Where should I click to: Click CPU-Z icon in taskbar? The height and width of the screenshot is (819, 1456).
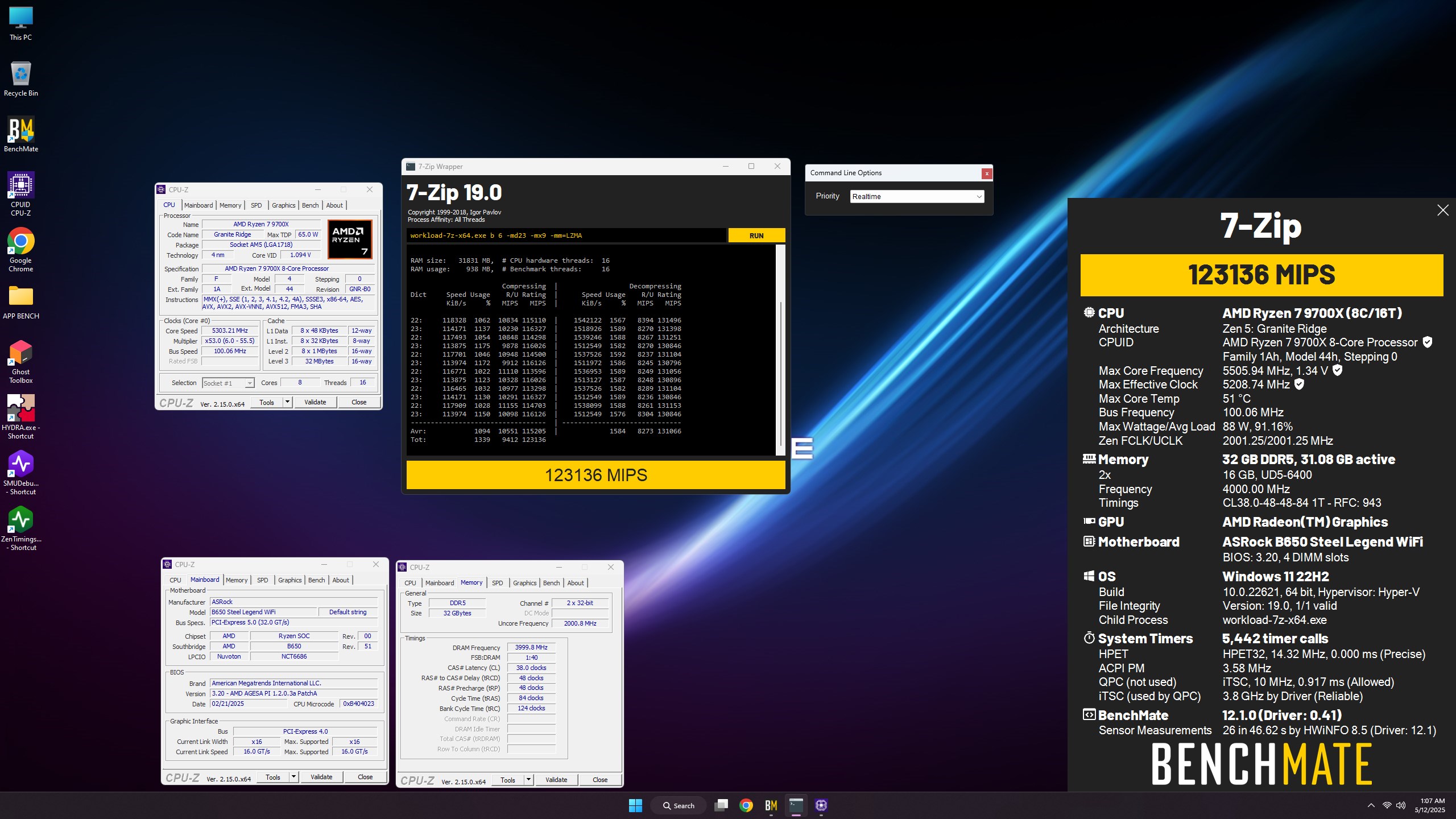coord(821,805)
